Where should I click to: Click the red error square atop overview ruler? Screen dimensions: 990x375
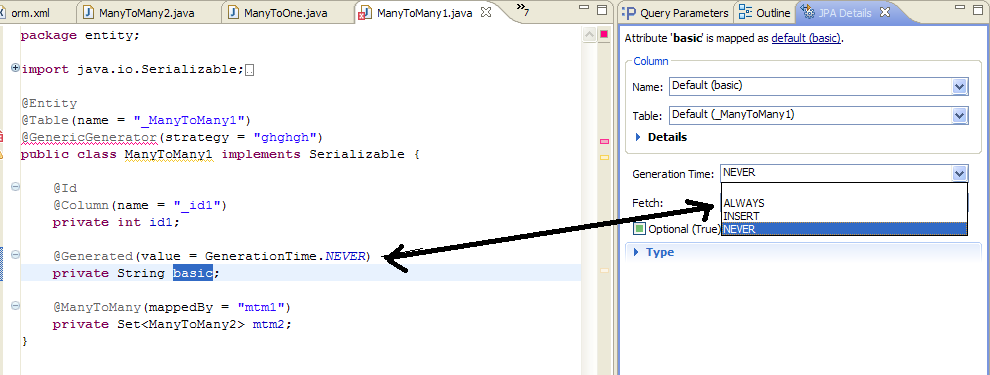[x=603, y=34]
